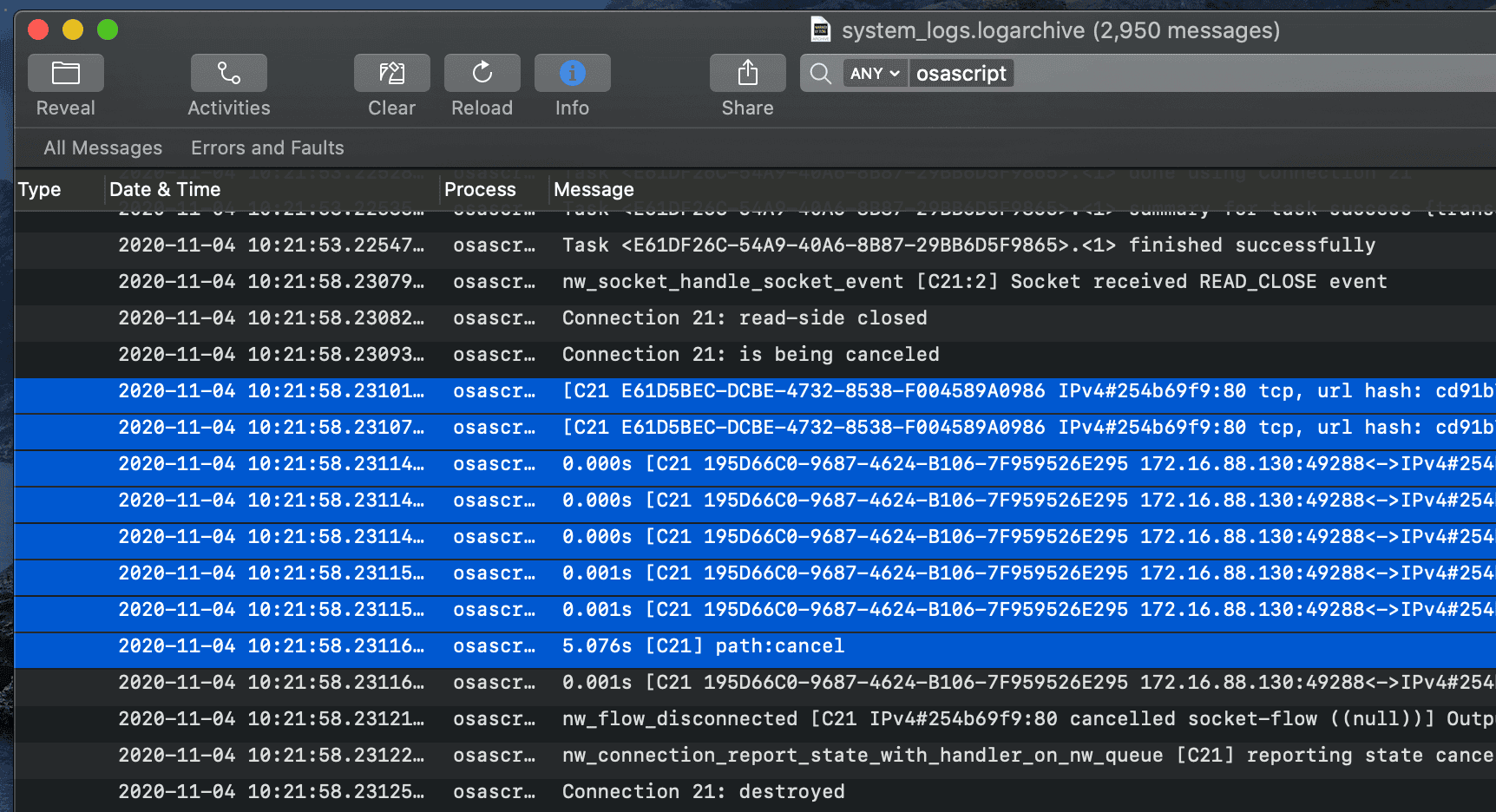Select 'Connection 21: read-side closed' row
The image size is (1496, 812).
[x=755, y=318]
